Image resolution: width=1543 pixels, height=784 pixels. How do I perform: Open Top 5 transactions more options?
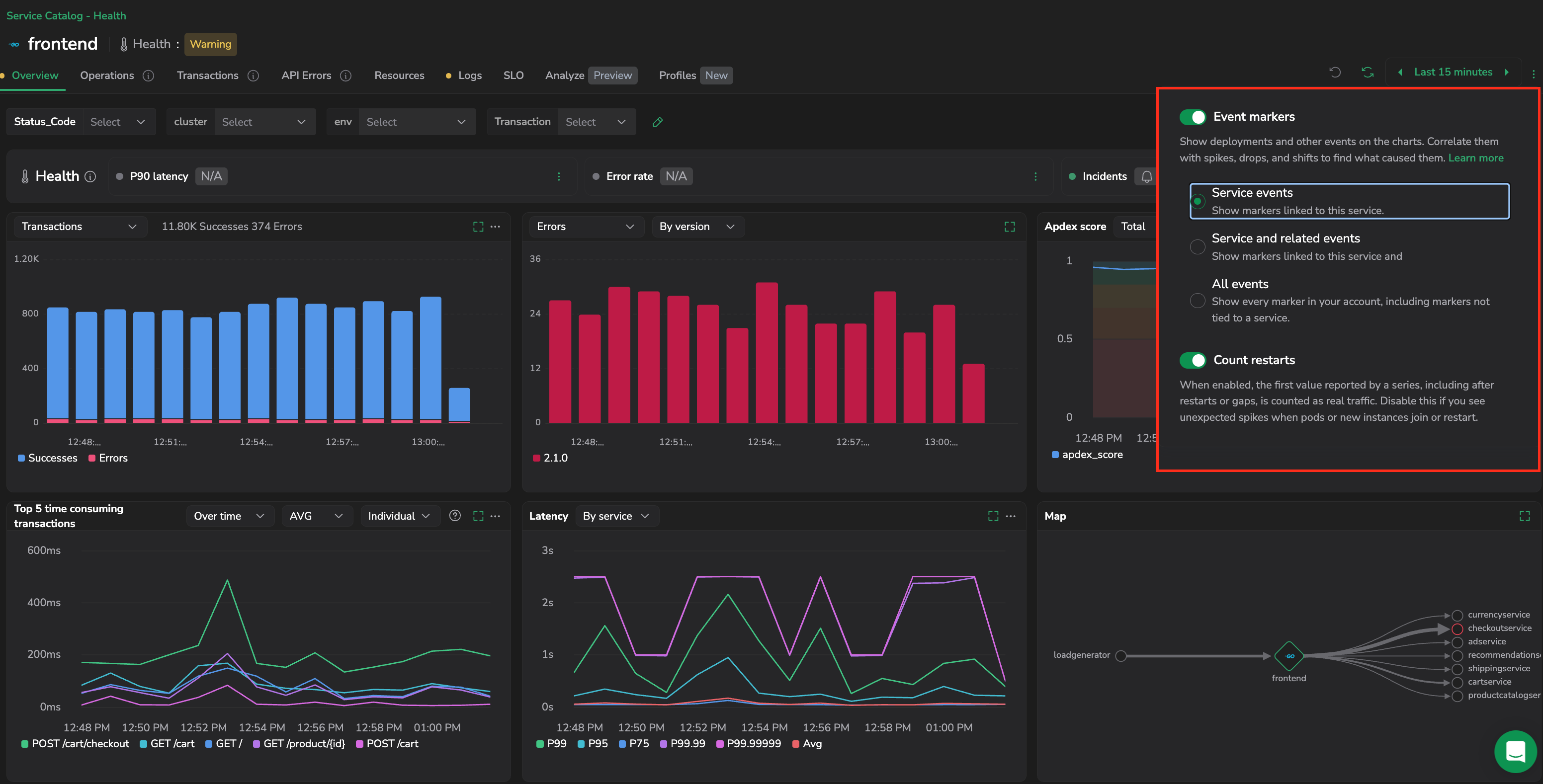[496, 516]
